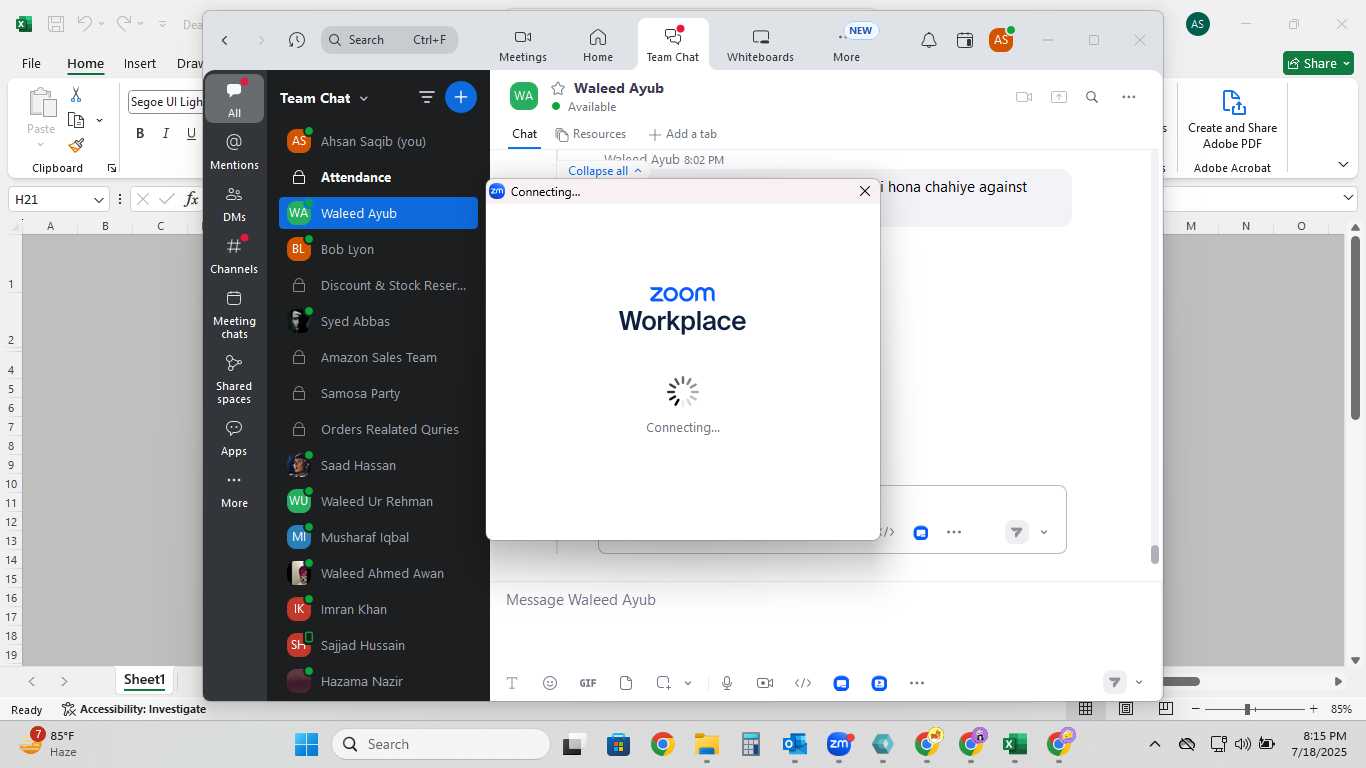Viewport: 1366px width, 768px height.
Task: Open Shared spaces in sidebar
Action: [x=234, y=379]
